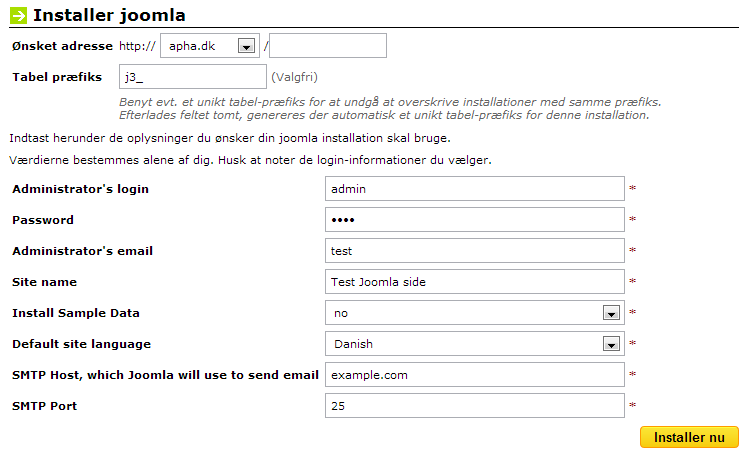Click the arrow button of the domain selector

pyautogui.click(x=246, y=46)
